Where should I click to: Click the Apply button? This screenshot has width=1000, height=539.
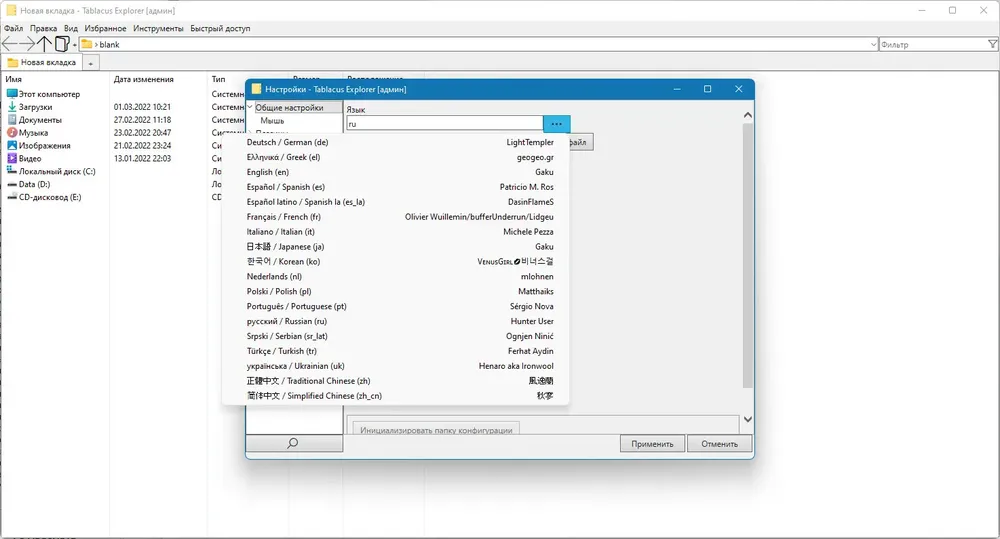click(x=652, y=444)
